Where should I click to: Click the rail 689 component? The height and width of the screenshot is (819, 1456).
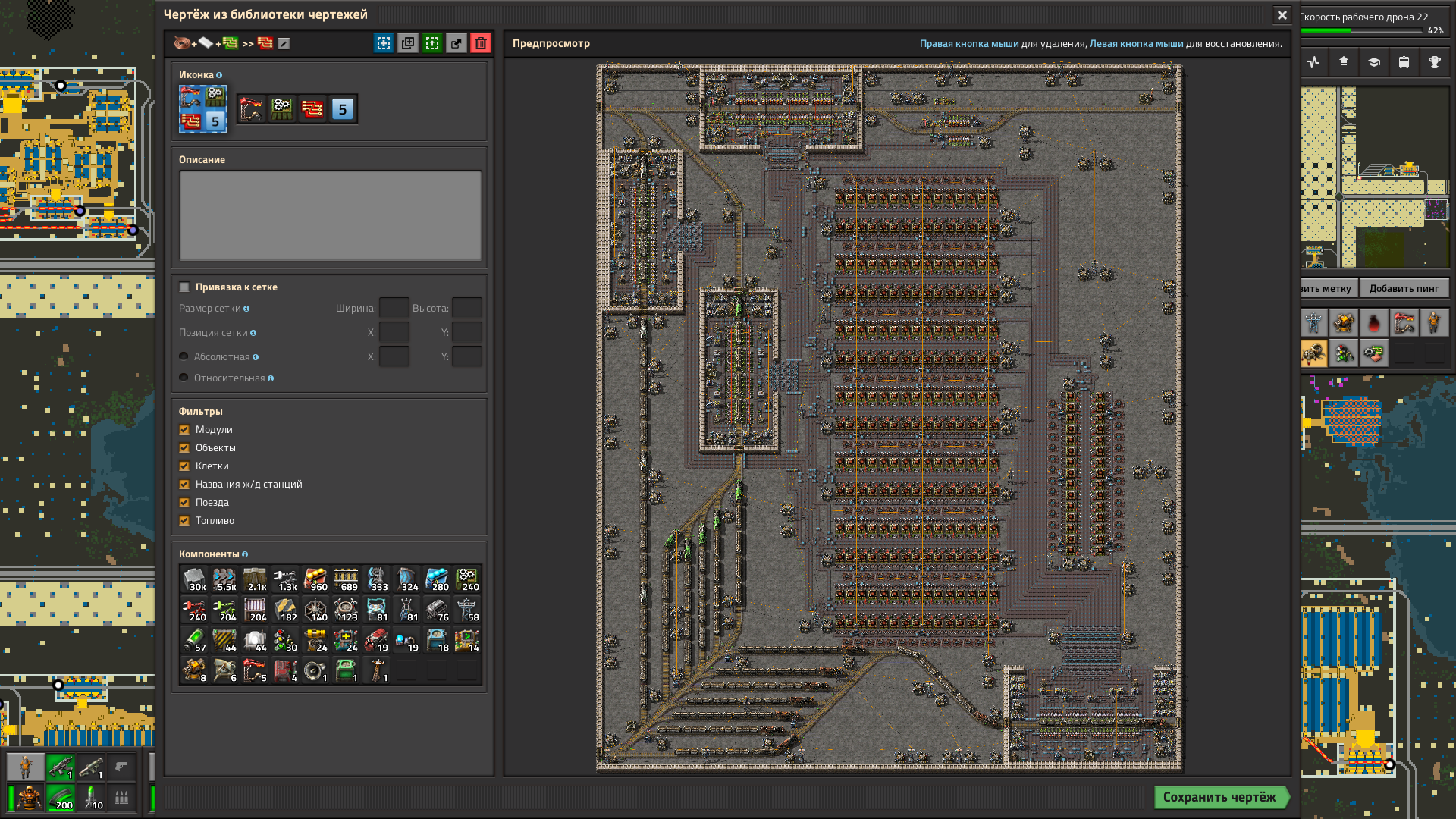coord(346,579)
